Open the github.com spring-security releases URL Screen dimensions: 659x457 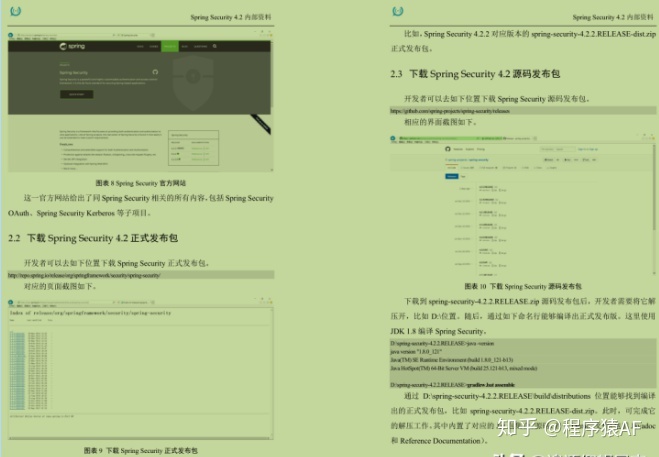click(450, 111)
